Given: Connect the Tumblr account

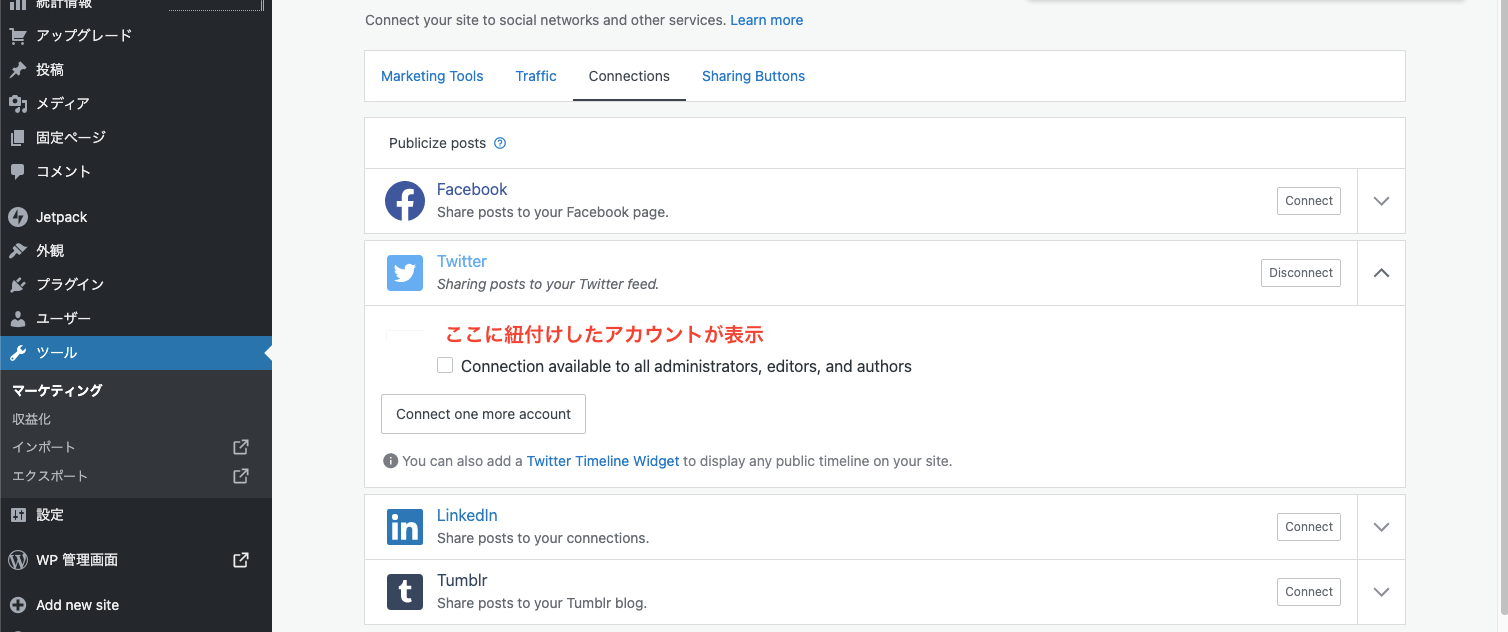Looking at the screenshot, I should pyautogui.click(x=1309, y=592).
